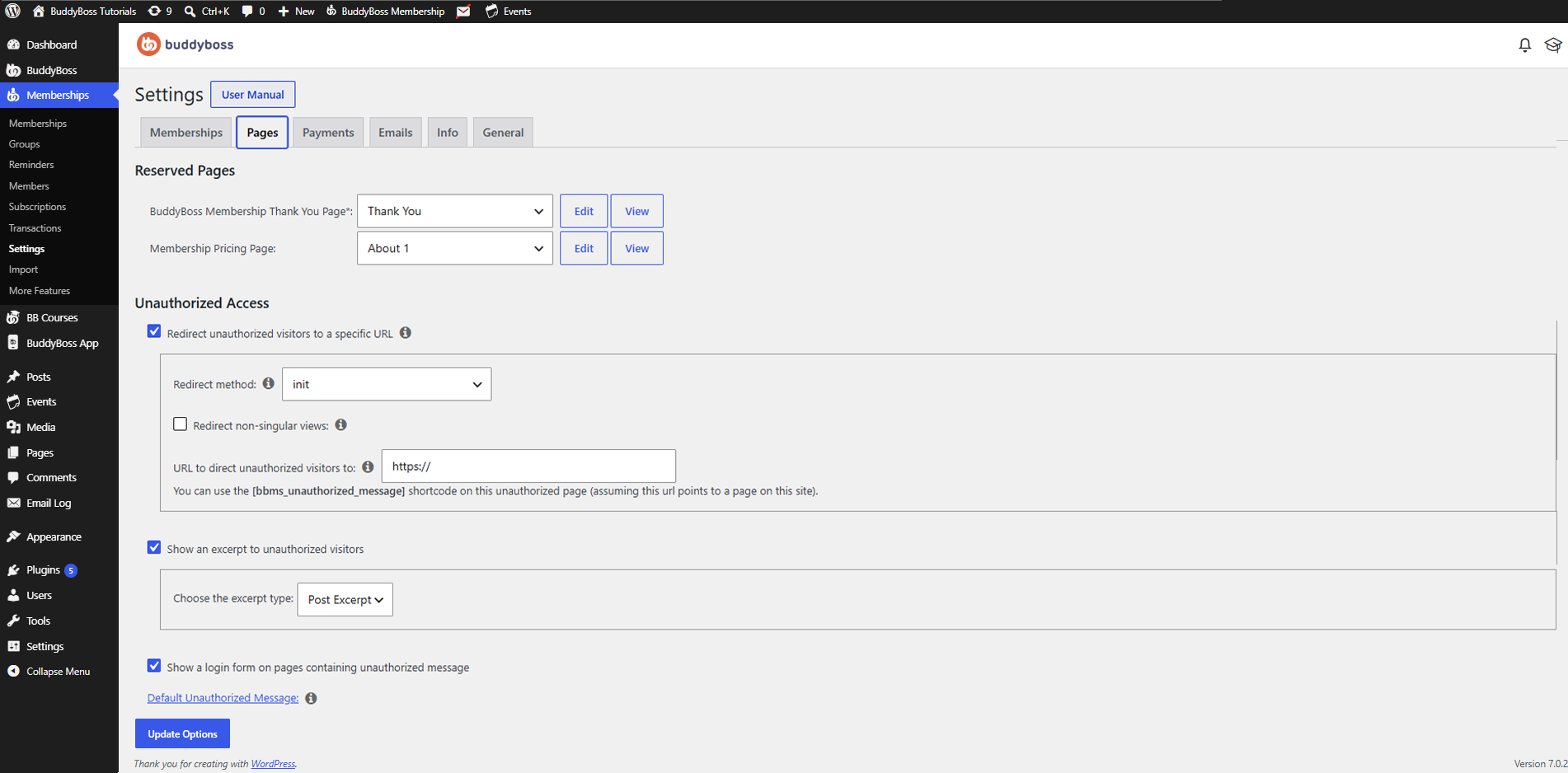Viewport: 1568px width, 773px height.
Task: Switch to the Info tab
Action: tap(448, 133)
